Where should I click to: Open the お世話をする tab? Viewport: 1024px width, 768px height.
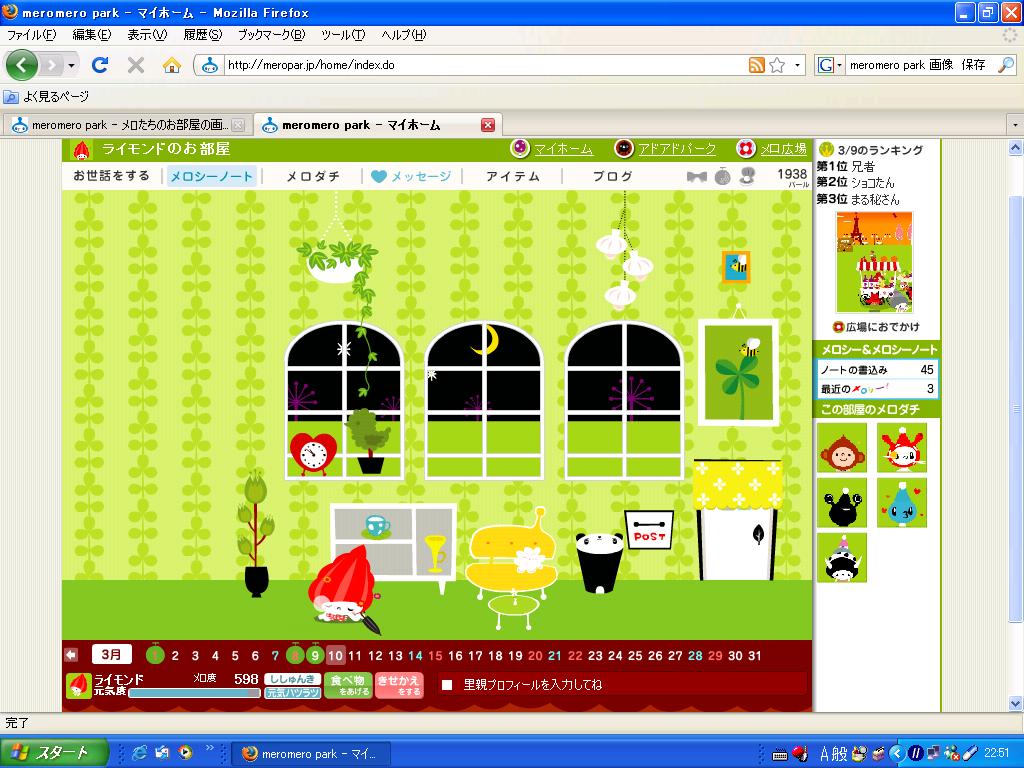[x=111, y=176]
